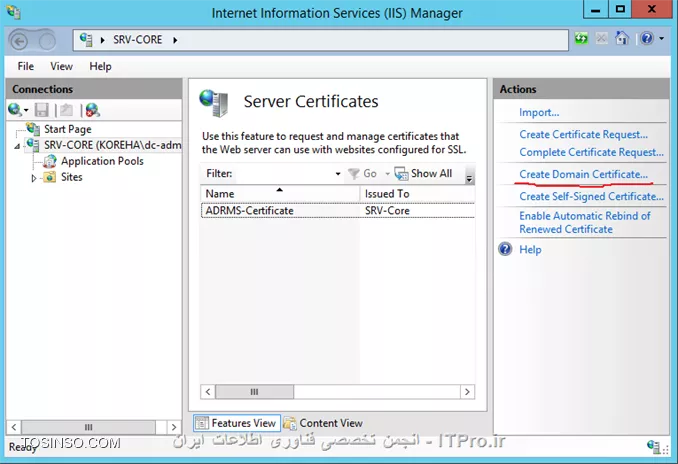Image resolution: width=678 pixels, height=464 pixels.
Task: Sort by the Name column header
Action: pos(280,194)
